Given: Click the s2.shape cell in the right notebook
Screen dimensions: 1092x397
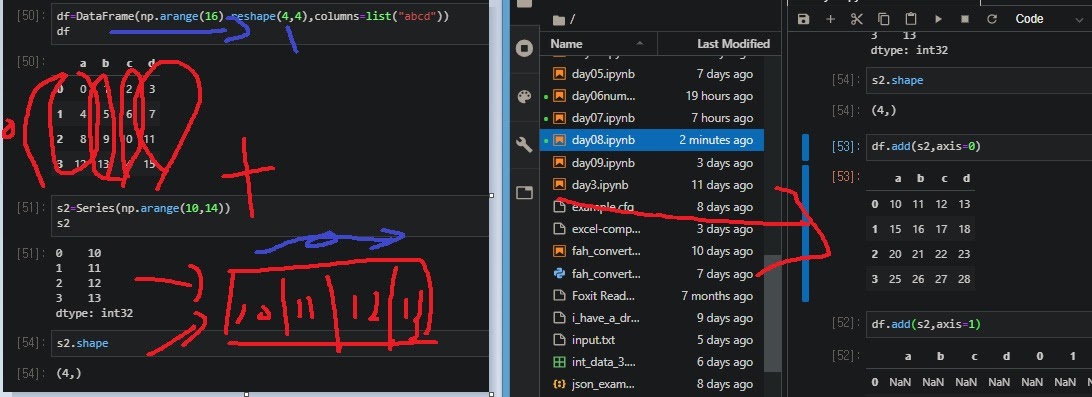Looking at the screenshot, I should pos(978,81).
